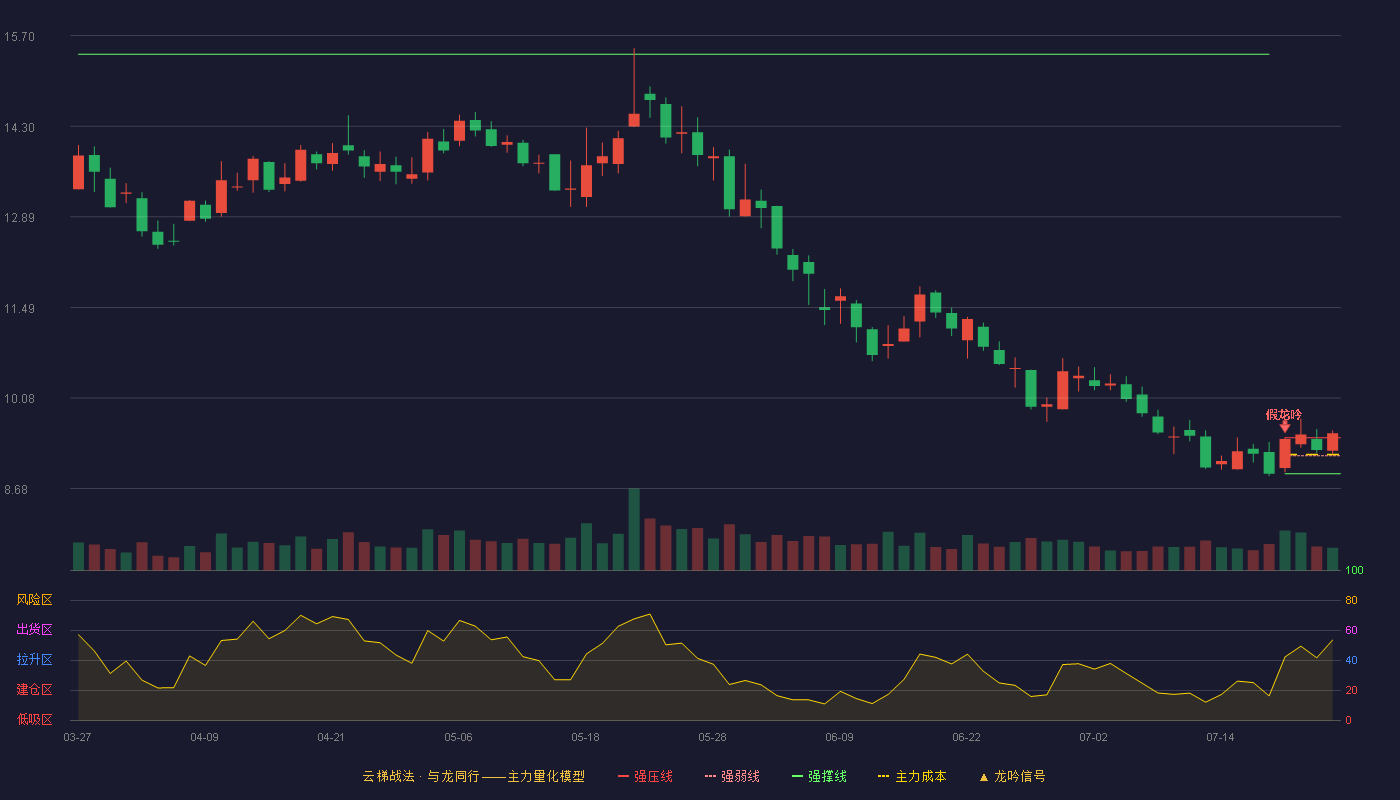Screen dimensions: 1400x800
Task: Click the 05-06 date label
Action: coord(458,737)
